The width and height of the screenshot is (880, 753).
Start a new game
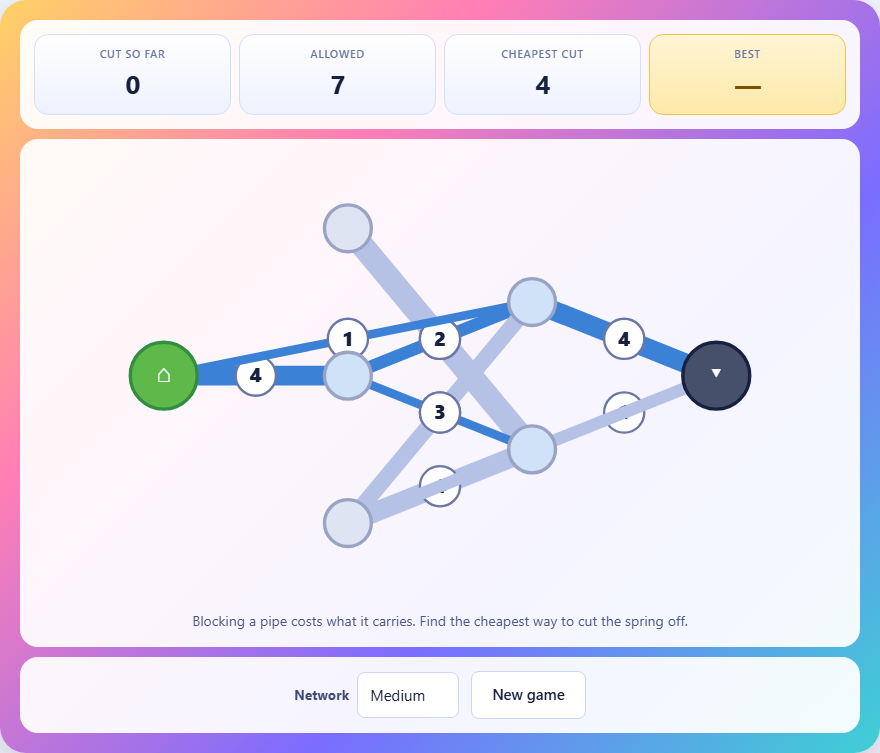(x=528, y=695)
